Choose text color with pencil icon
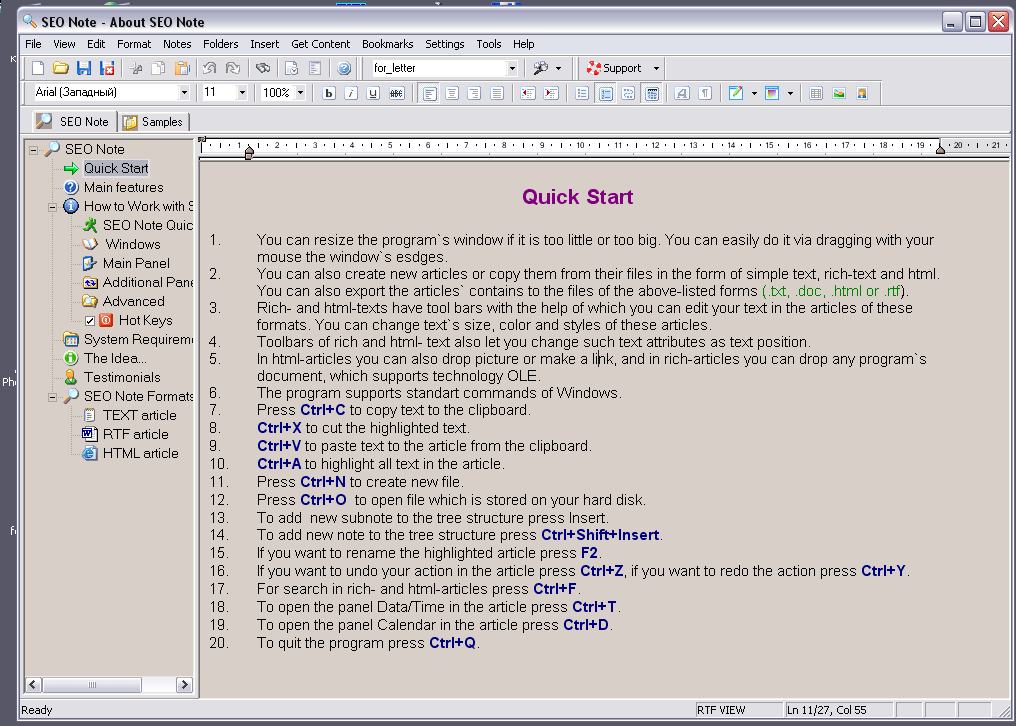Viewport: 1016px width, 726px height. [x=735, y=93]
